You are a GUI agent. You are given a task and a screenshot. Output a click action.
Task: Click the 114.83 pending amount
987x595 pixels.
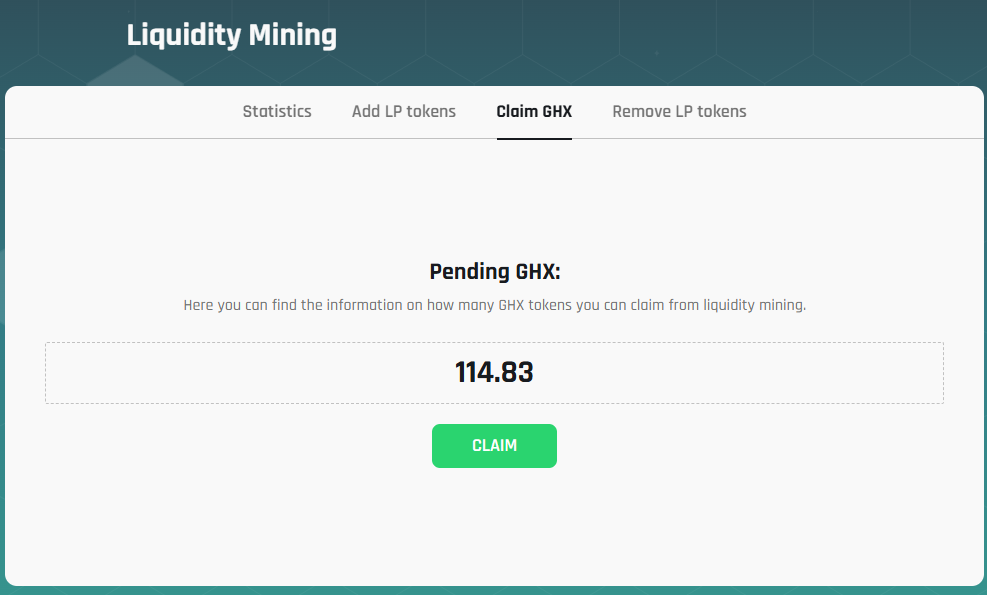tap(494, 372)
